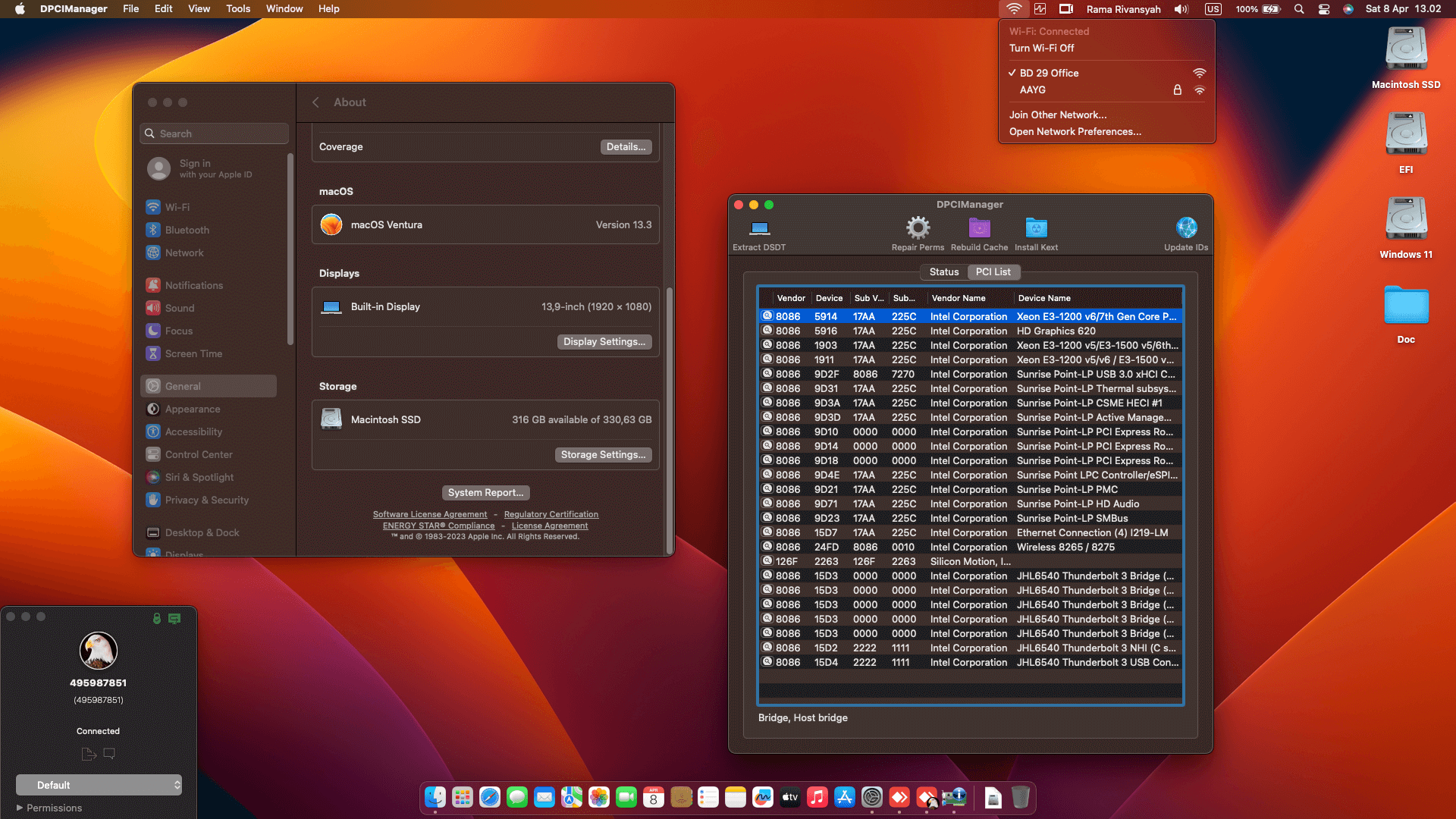Click the Extract DSDT toolbar icon
Screen dimensions: 1456x819
pyautogui.click(x=758, y=231)
